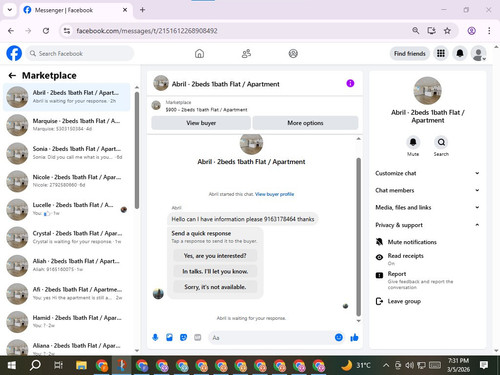Show hidden system tray icons chevron
Screen dimensions: 500x375
(386, 365)
